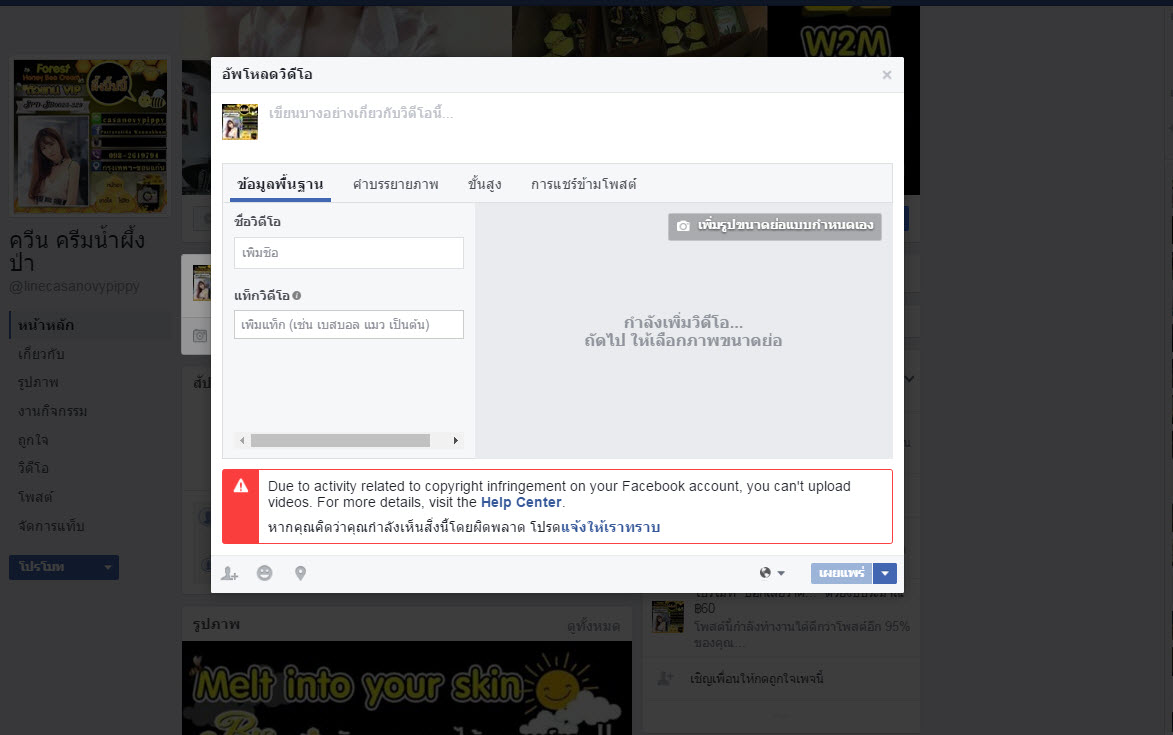Screen dimensions: 1173x735
Task: Click the แจ้งให้เราทราบ link
Action: click(x=610, y=527)
